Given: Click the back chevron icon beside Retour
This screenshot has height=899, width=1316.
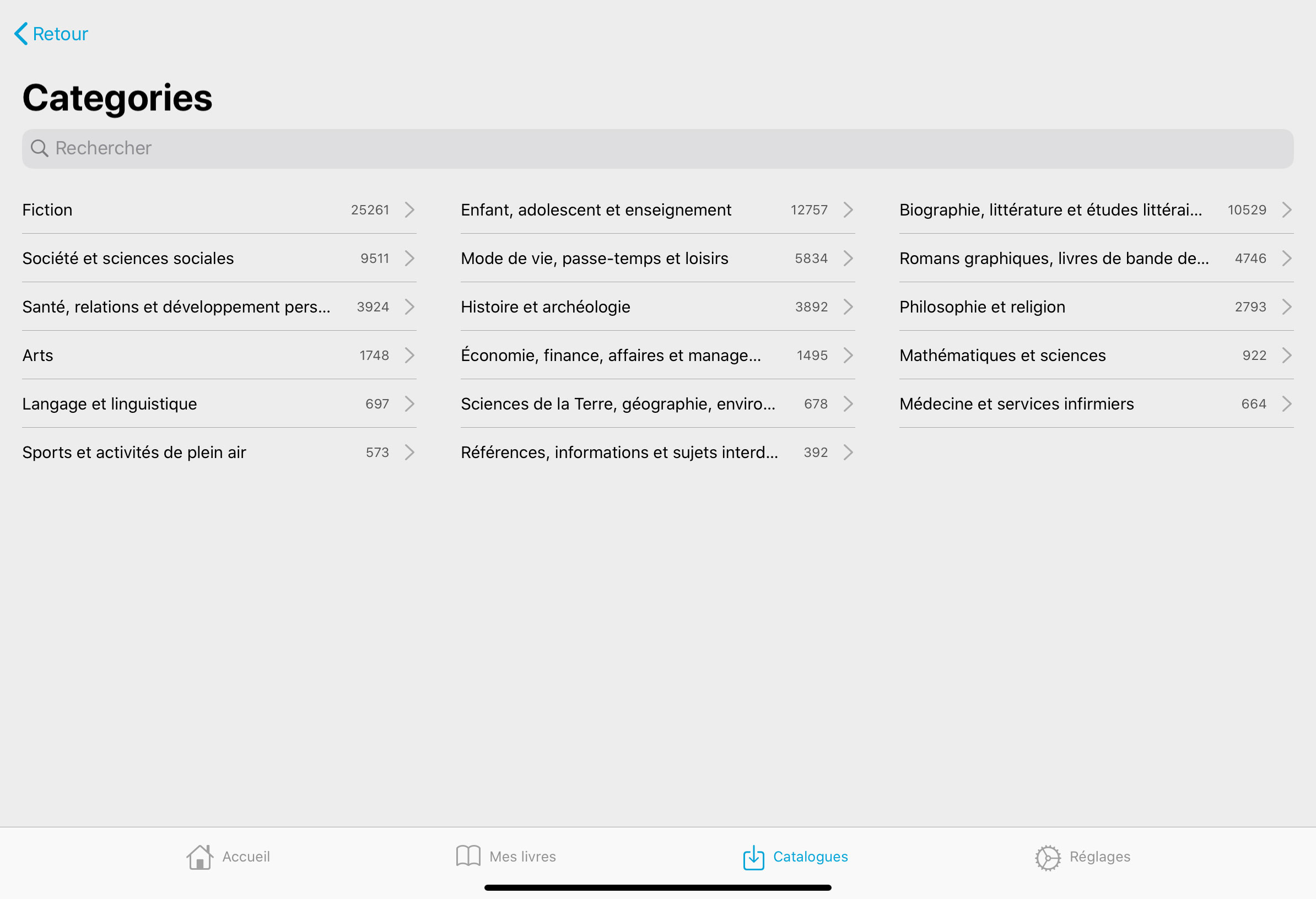Looking at the screenshot, I should (x=21, y=34).
